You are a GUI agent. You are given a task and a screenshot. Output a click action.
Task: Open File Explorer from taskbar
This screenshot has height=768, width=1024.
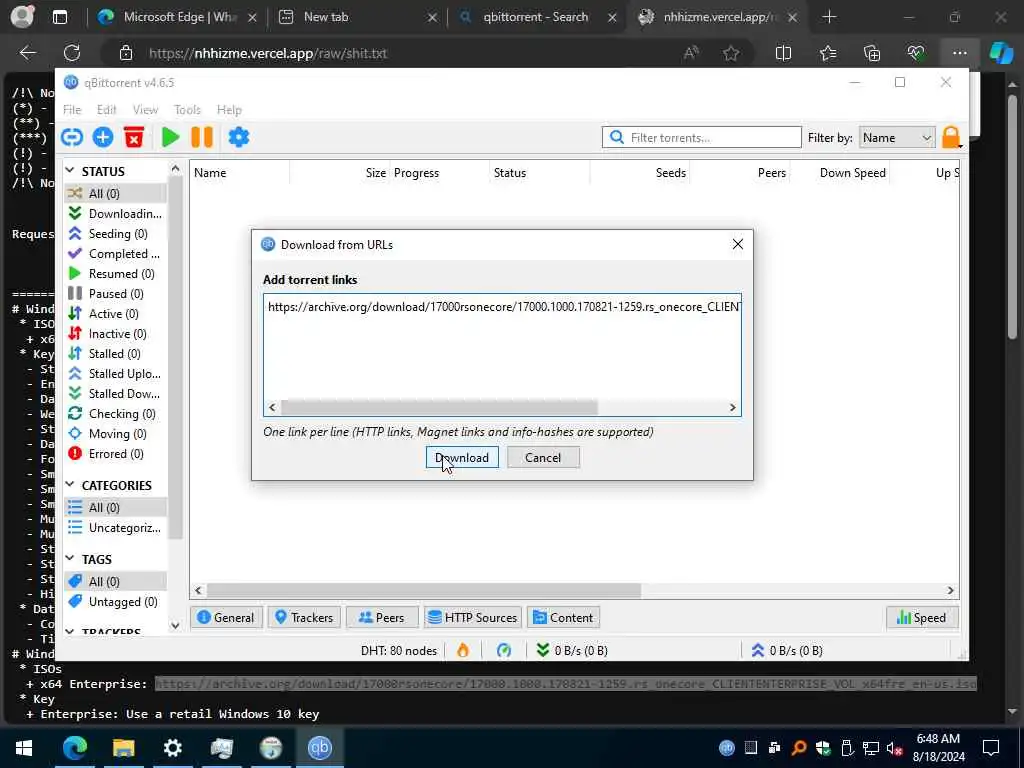point(123,748)
